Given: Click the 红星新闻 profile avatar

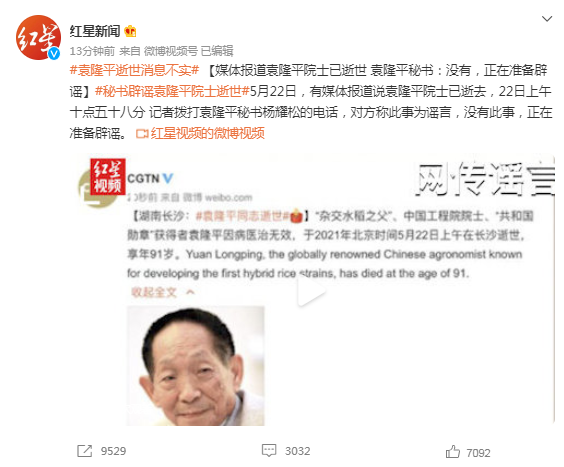Looking at the screenshot, I should (x=38, y=37).
